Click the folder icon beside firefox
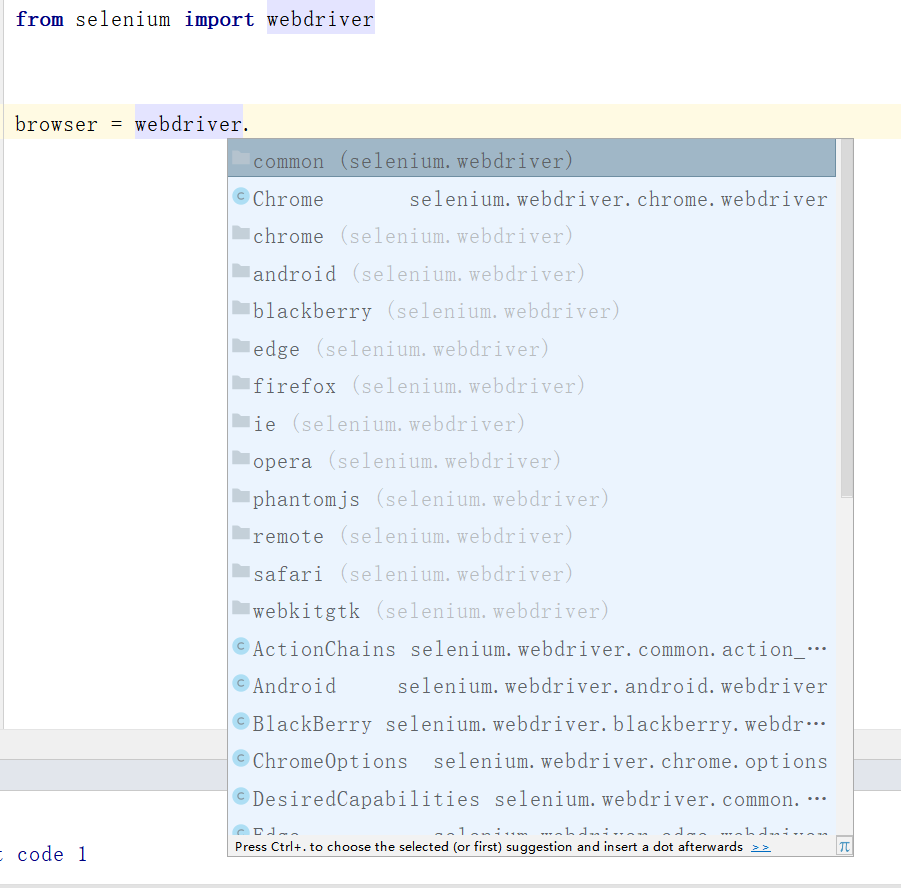Screen dimensions: 901x888 (x=241, y=383)
